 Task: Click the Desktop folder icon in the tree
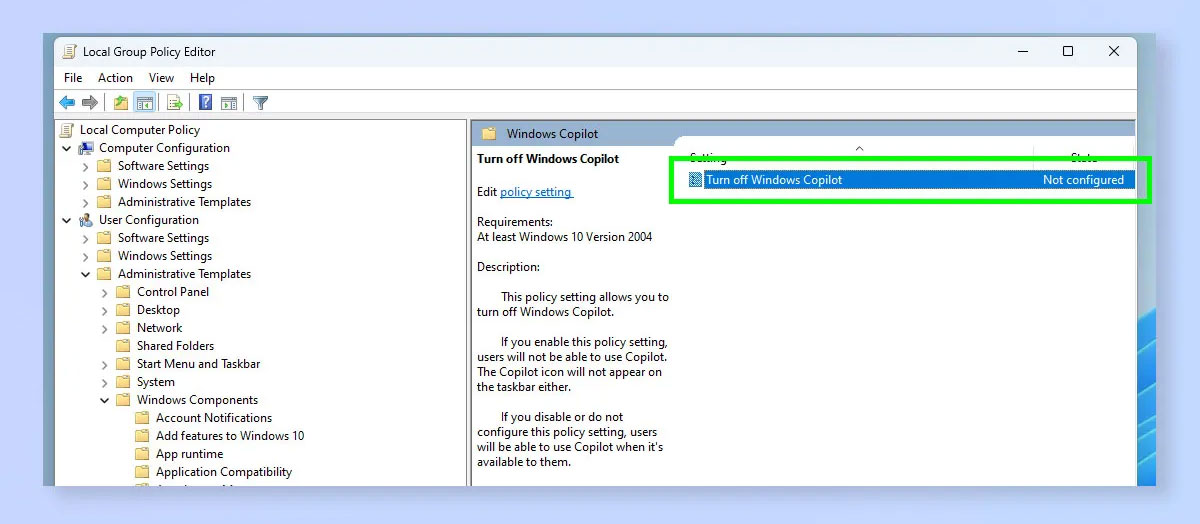(x=123, y=310)
